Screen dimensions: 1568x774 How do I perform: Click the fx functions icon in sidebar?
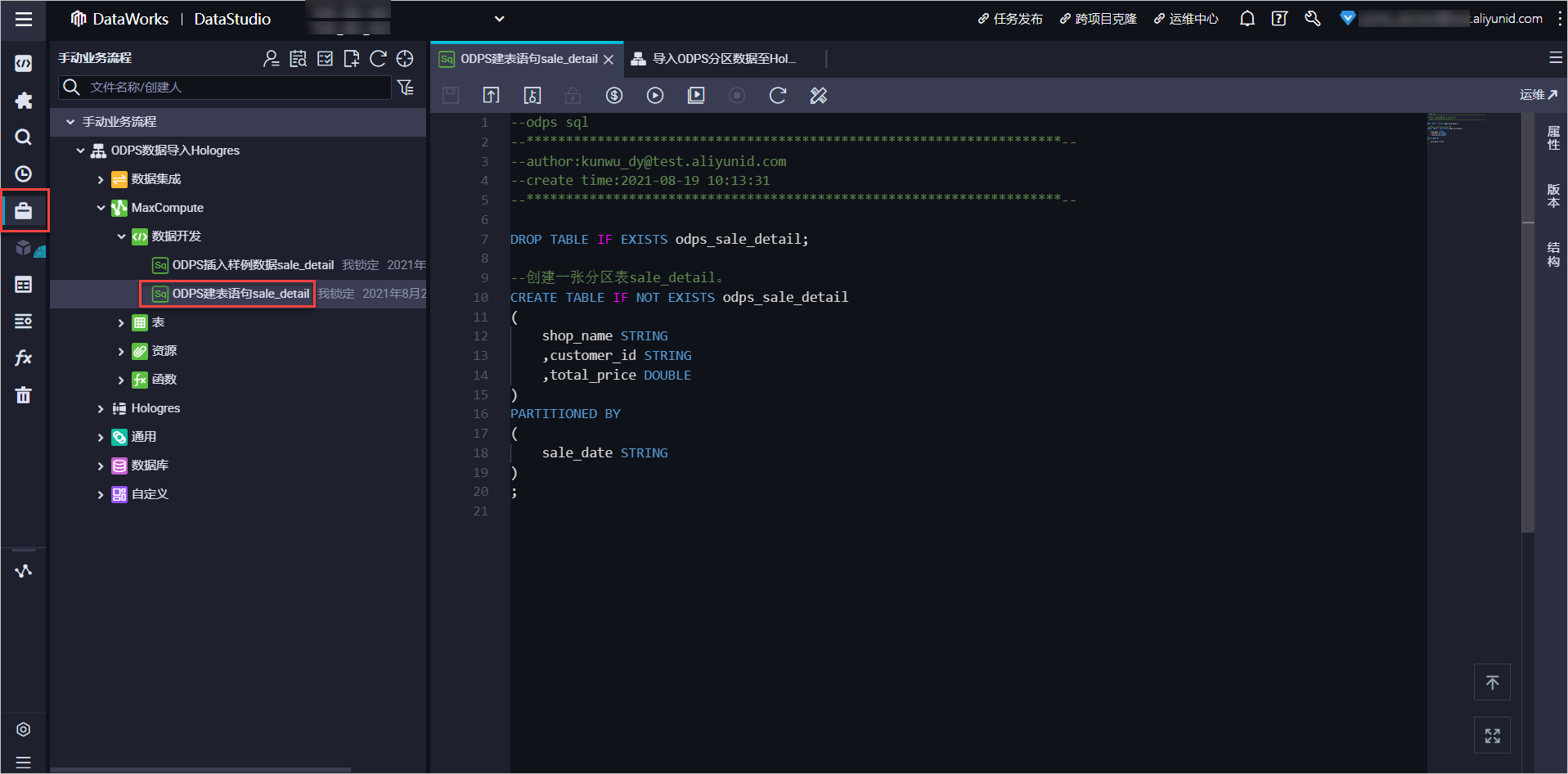(24, 358)
